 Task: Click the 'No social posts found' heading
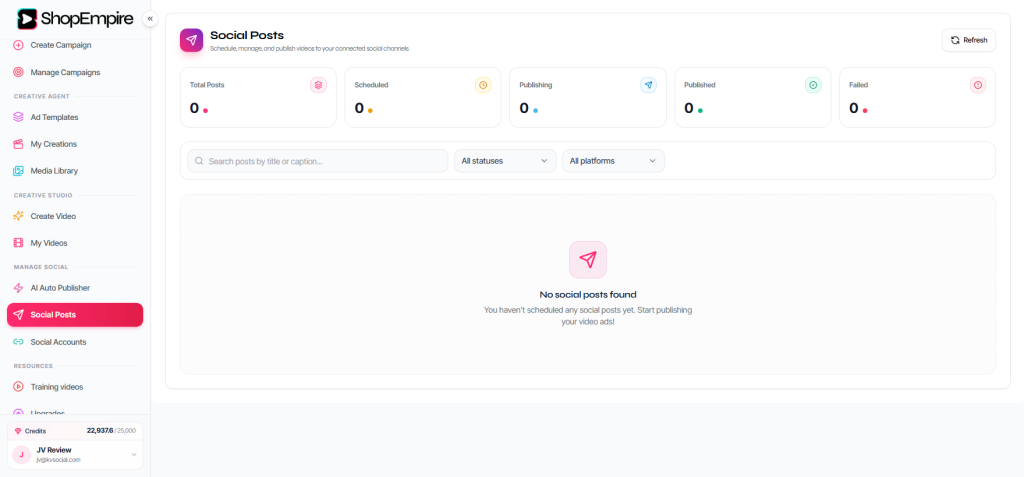[588, 295]
